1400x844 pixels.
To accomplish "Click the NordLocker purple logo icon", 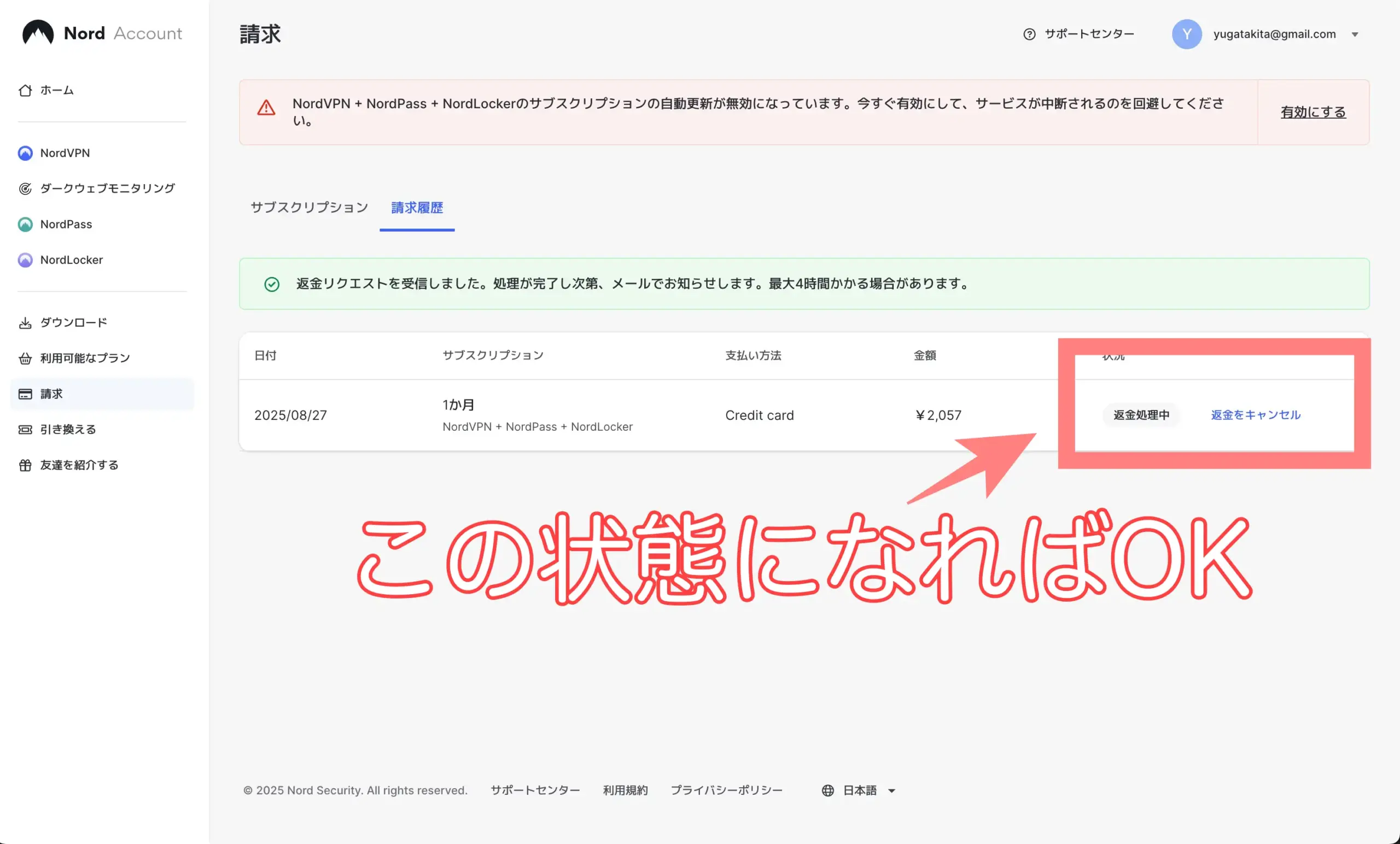I will (25, 260).
